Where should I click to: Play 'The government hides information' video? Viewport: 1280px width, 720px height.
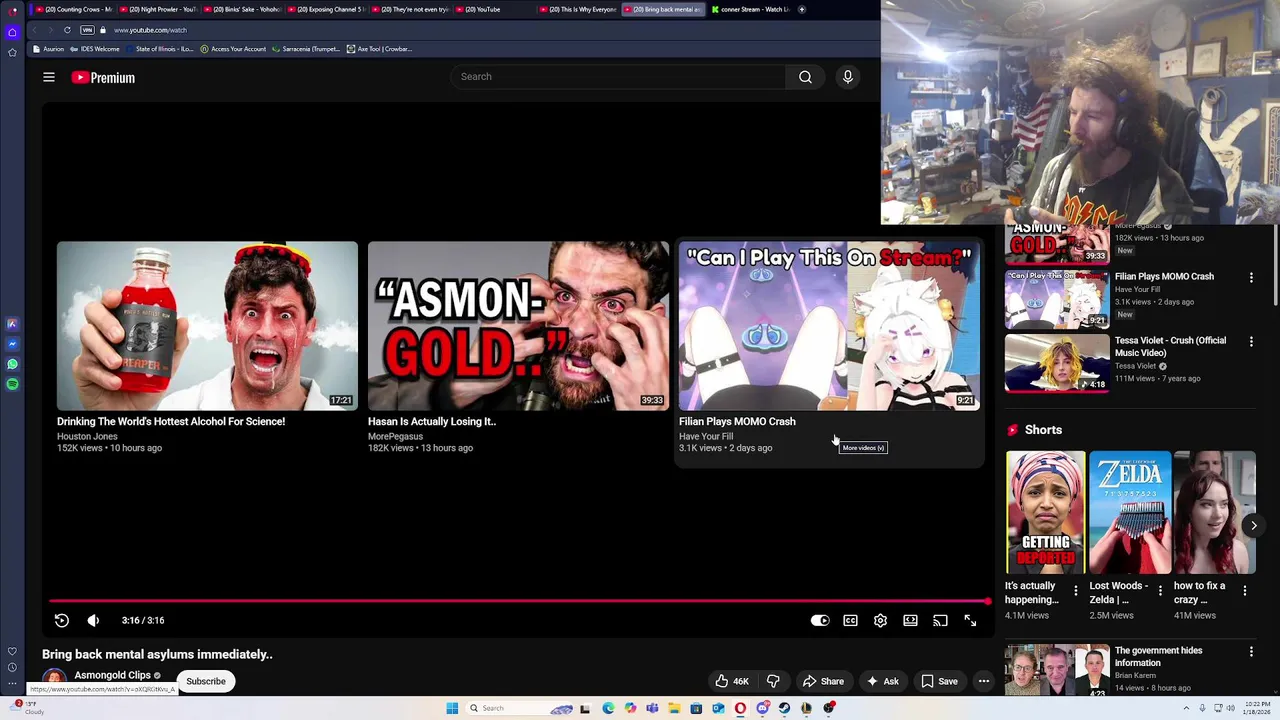[1057, 670]
